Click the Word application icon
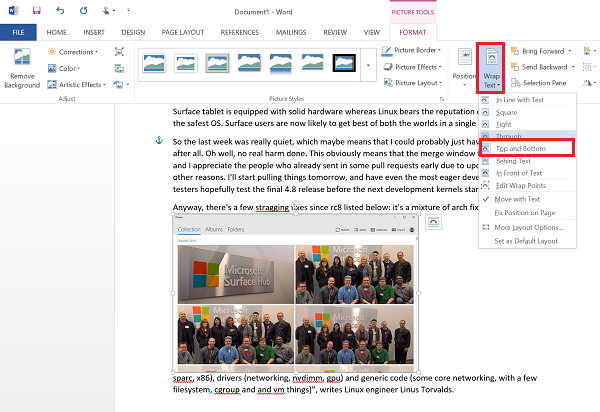Image resolution: width=600 pixels, height=412 pixels. (13, 11)
